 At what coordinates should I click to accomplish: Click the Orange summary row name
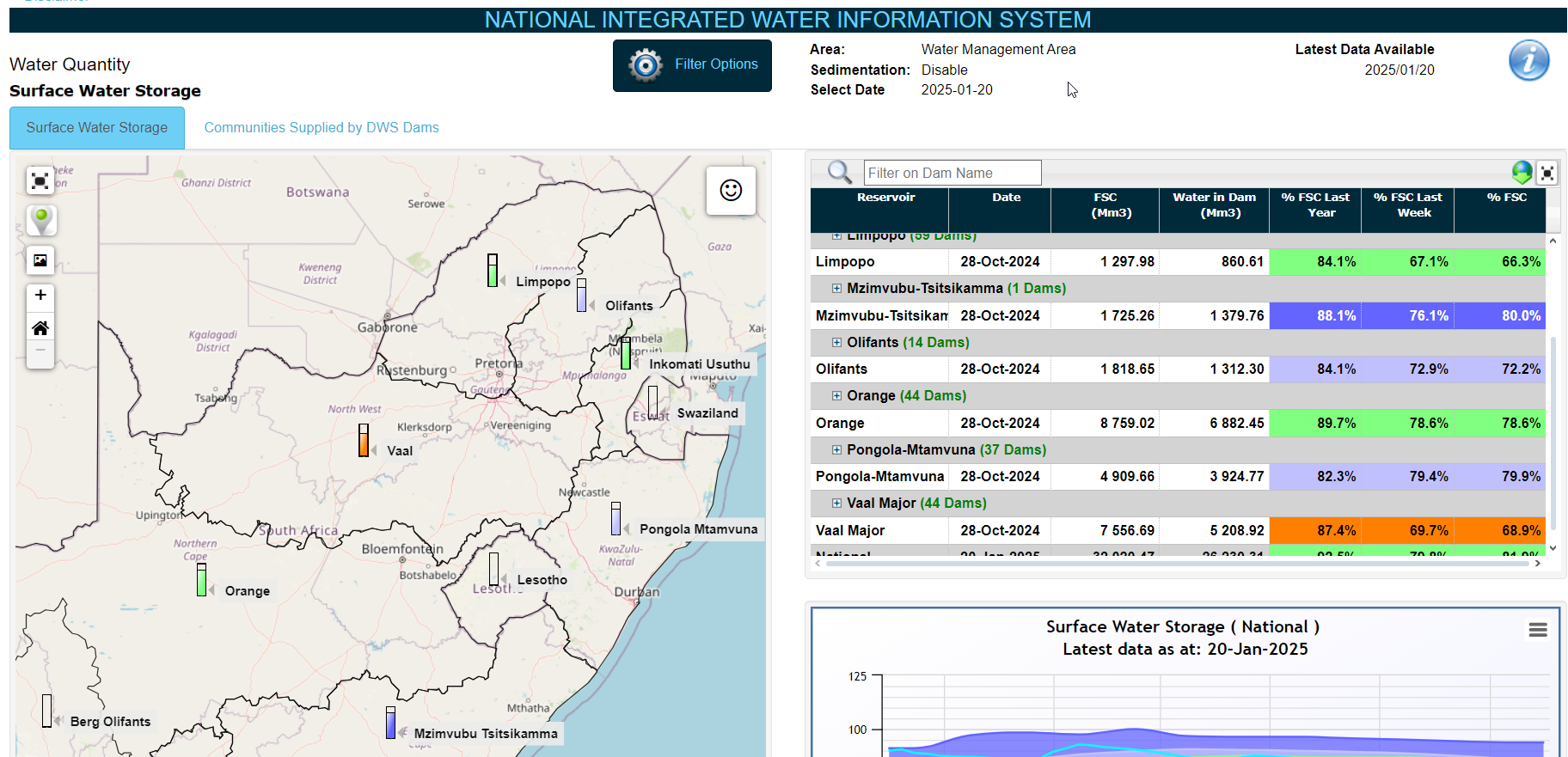(x=840, y=424)
